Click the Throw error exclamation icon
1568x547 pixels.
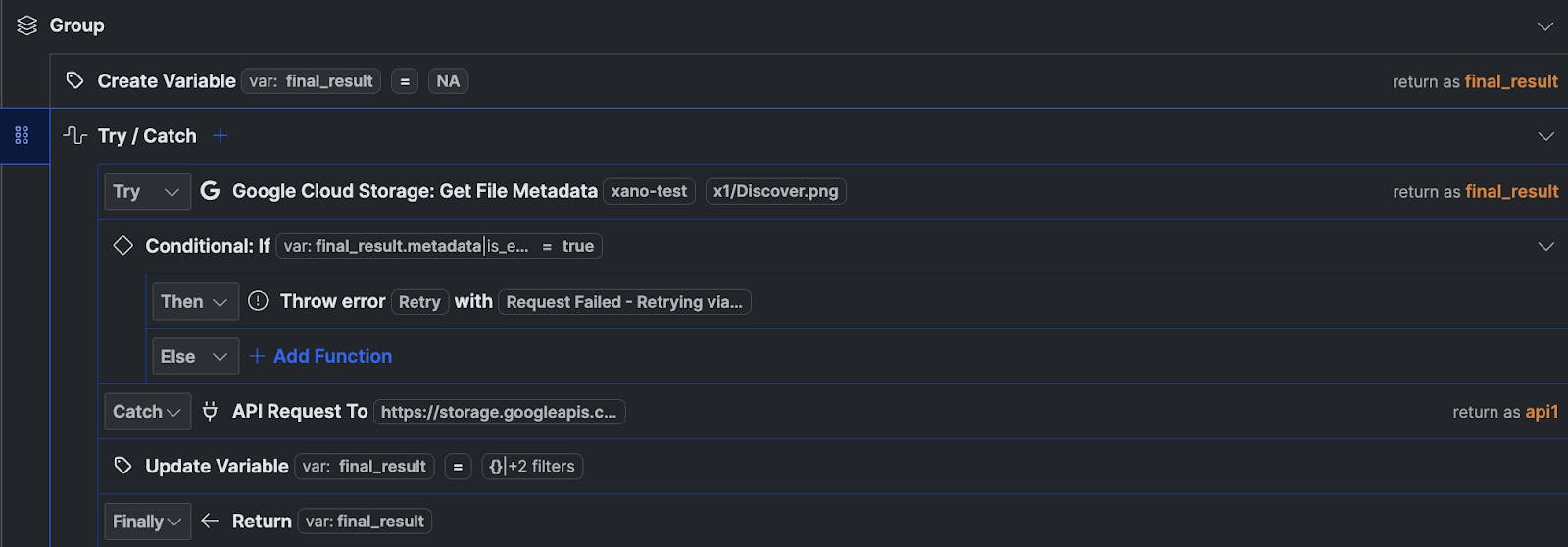(x=258, y=301)
